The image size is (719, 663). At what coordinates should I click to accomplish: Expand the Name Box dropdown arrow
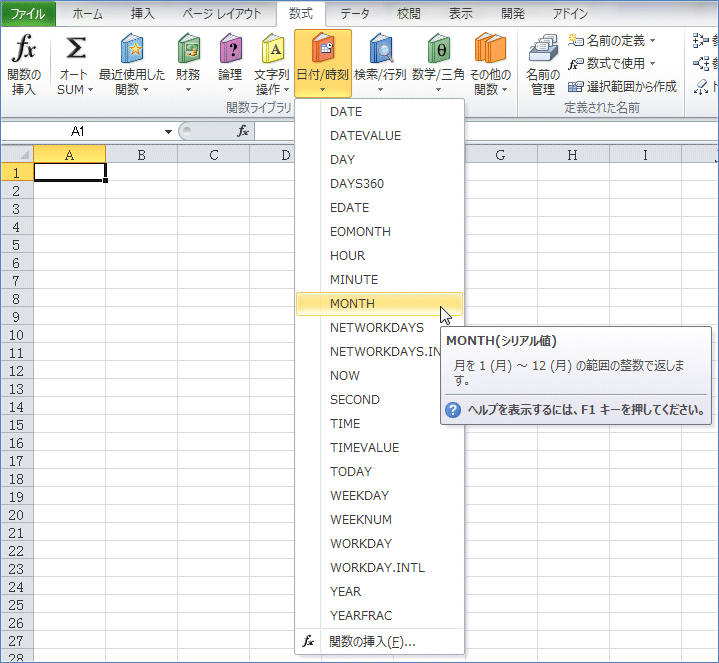click(x=168, y=132)
